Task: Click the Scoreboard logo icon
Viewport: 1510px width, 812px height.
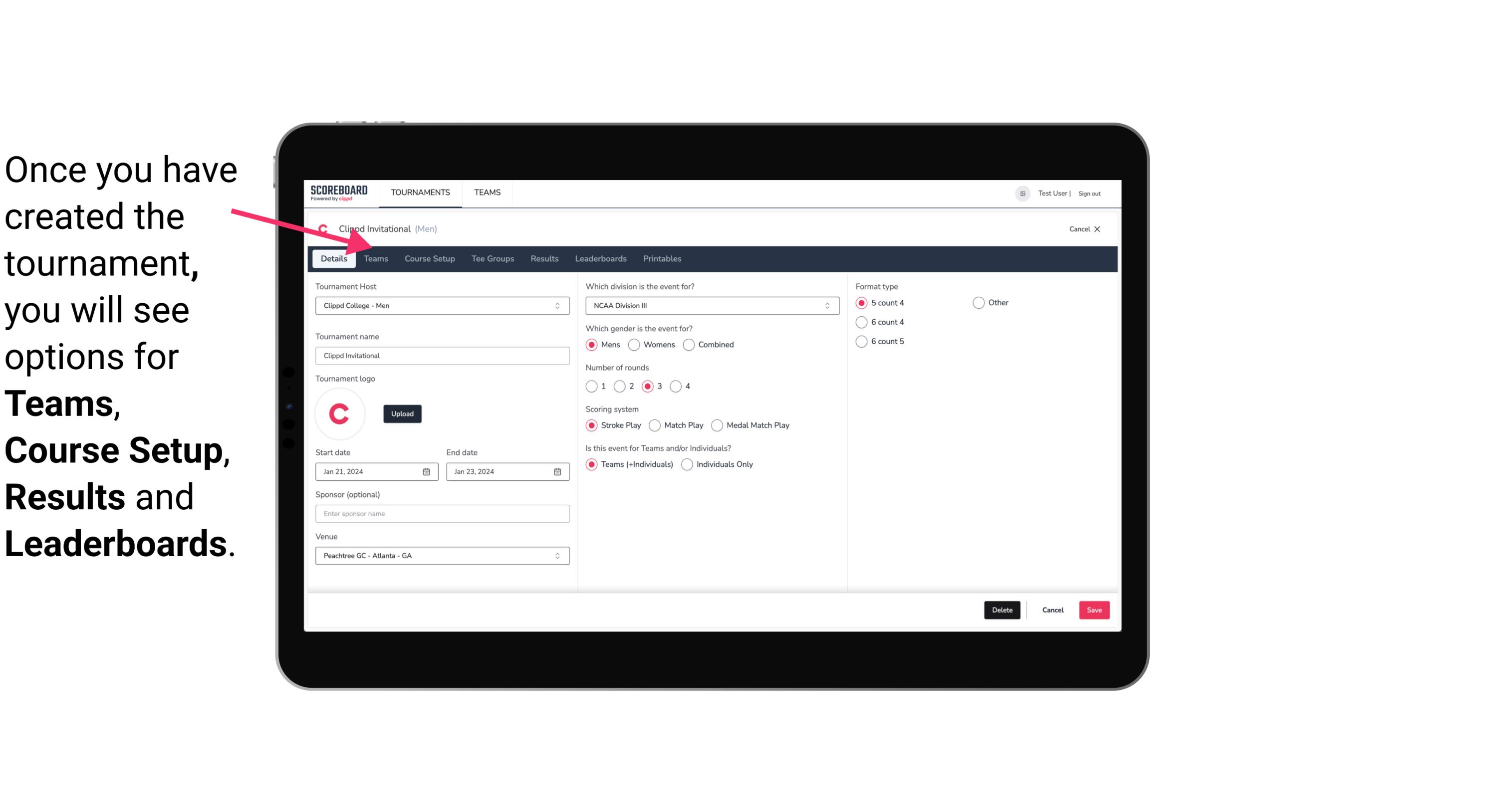Action: click(338, 193)
